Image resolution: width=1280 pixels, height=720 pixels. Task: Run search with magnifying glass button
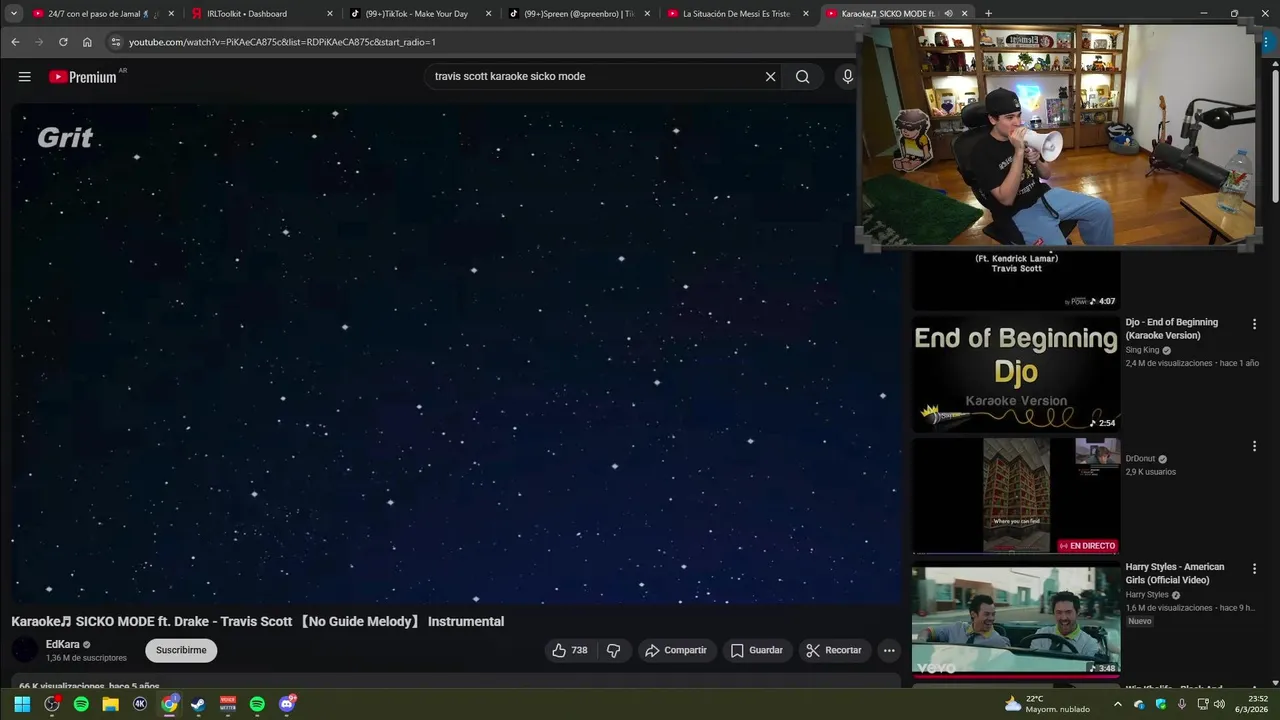802,77
